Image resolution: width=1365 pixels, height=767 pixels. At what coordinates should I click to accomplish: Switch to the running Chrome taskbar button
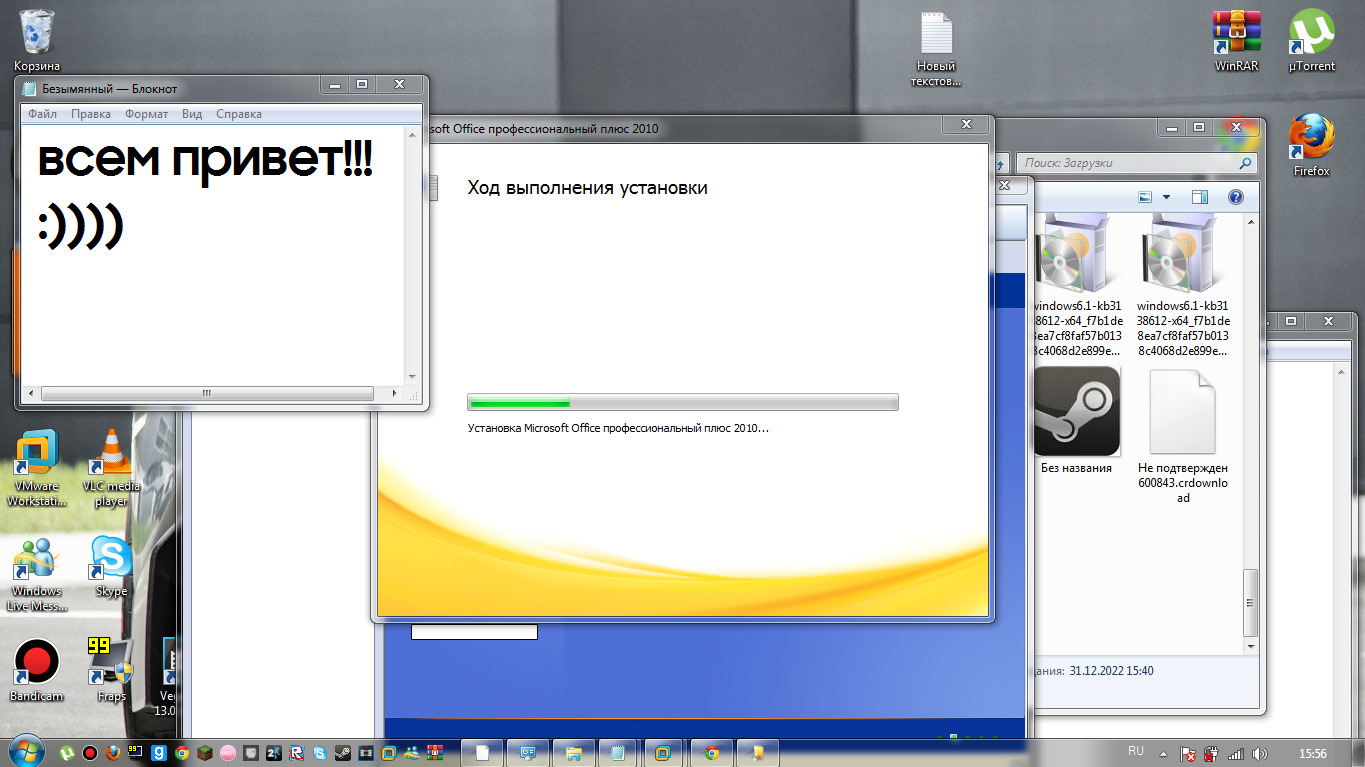(711, 752)
